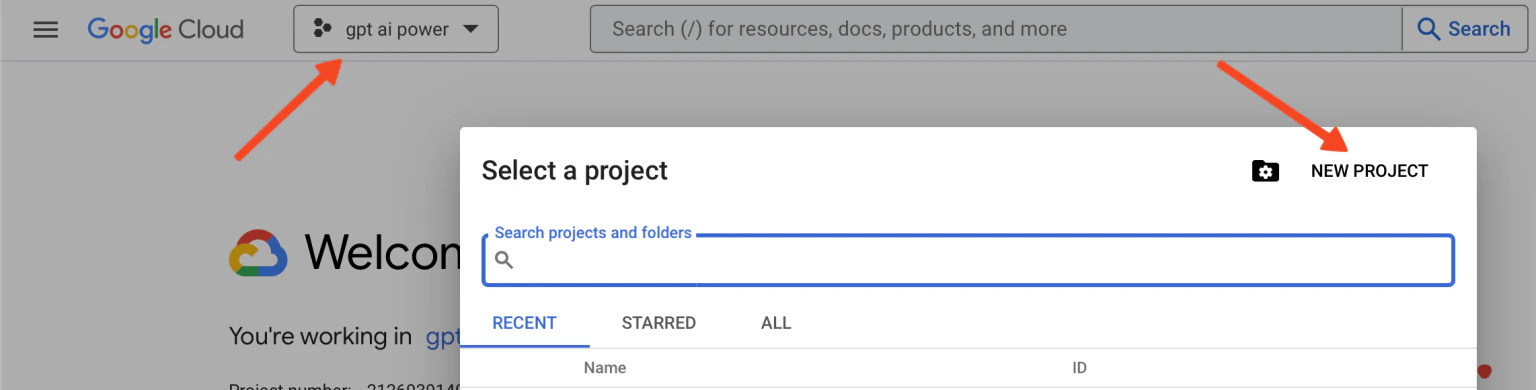Switch to the ALL tab
Image resolution: width=1536 pixels, height=390 pixels.
776,323
